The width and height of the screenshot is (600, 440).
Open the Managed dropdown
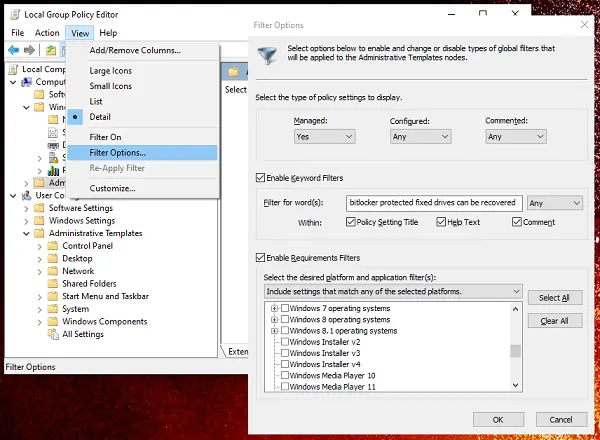324,137
